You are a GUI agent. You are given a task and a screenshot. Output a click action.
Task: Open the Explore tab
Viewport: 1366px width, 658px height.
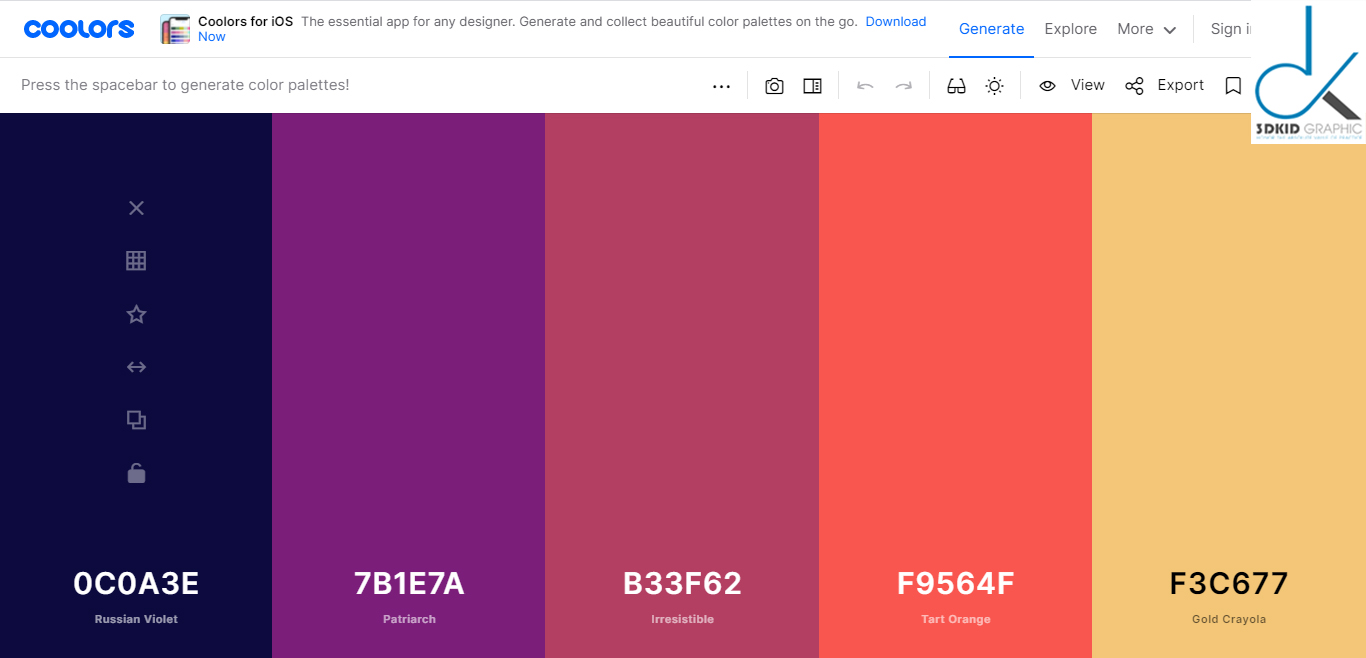[x=1071, y=29]
